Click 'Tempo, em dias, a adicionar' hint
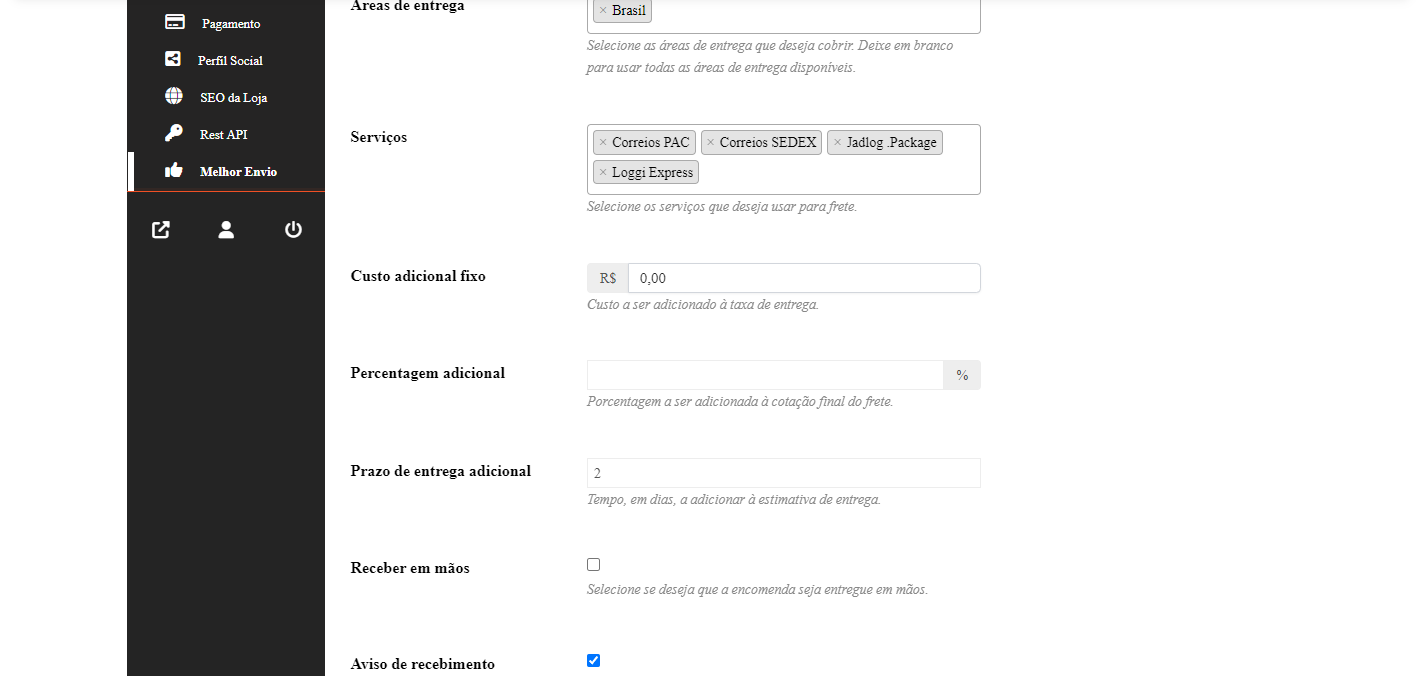The height and width of the screenshot is (676, 1423). tap(734, 499)
